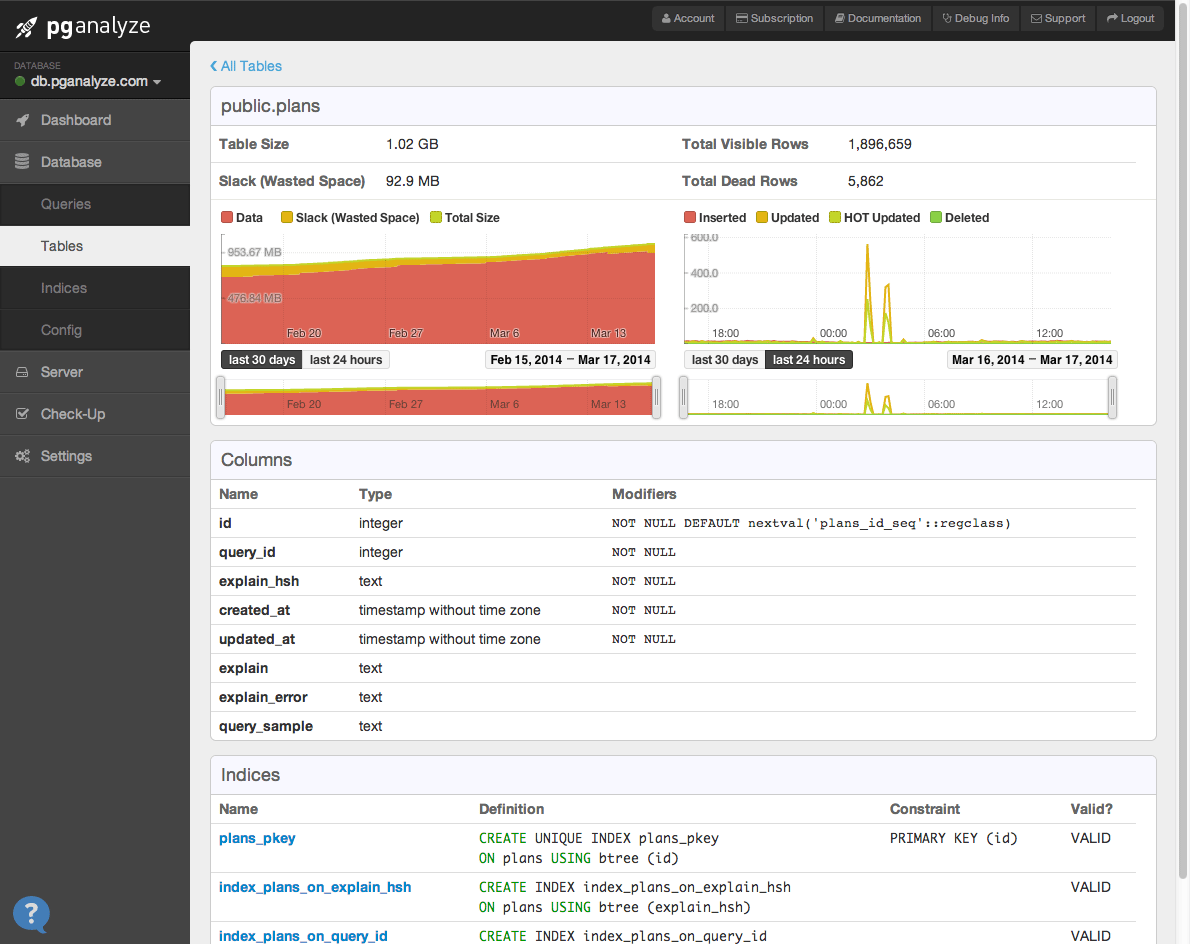This screenshot has width=1190, height=944.
Task: Toggle the Updated series legend swatch
Action: click(762, 217)
